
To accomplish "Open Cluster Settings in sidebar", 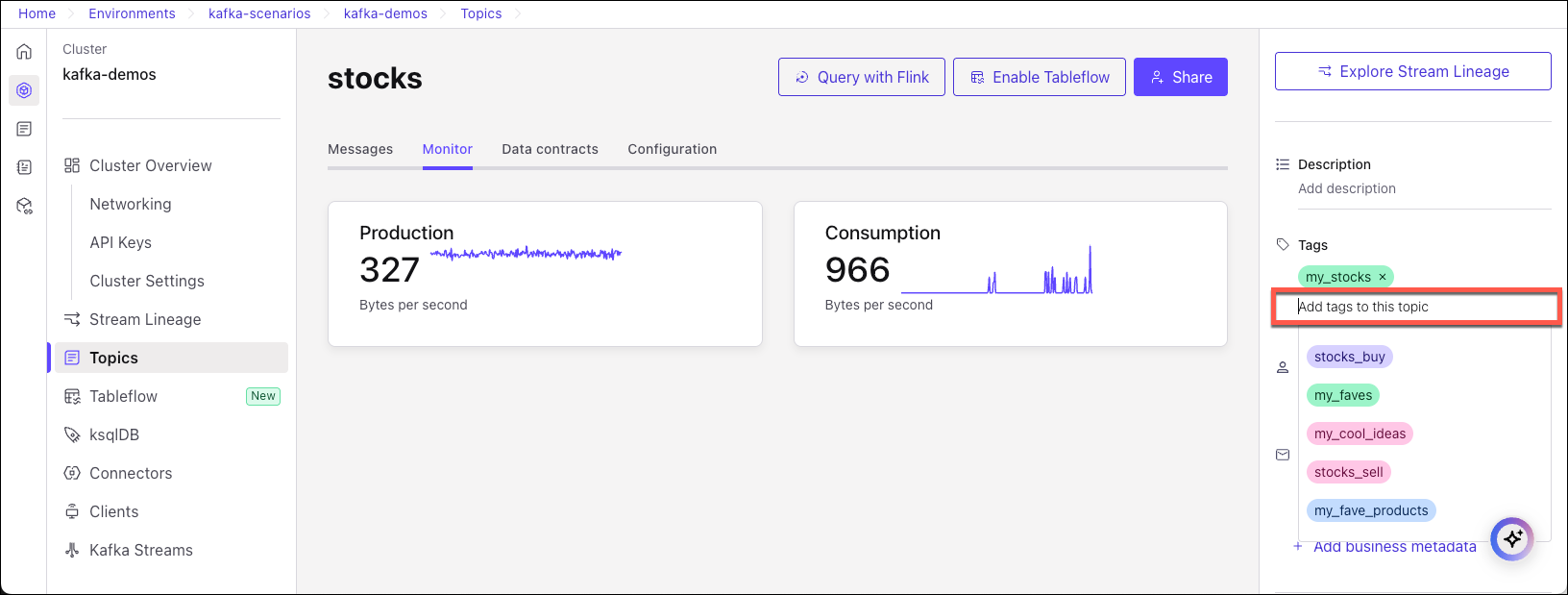I will point(147,281).
